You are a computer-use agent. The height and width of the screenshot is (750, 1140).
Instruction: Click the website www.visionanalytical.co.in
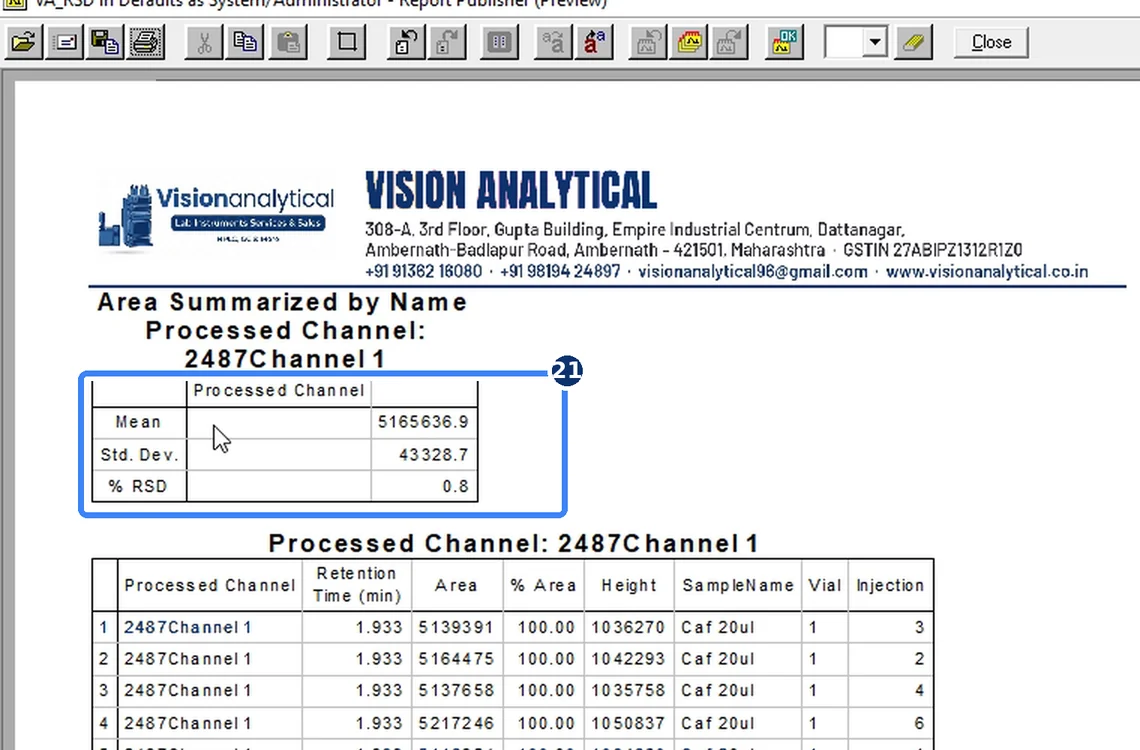pos(987,272)
